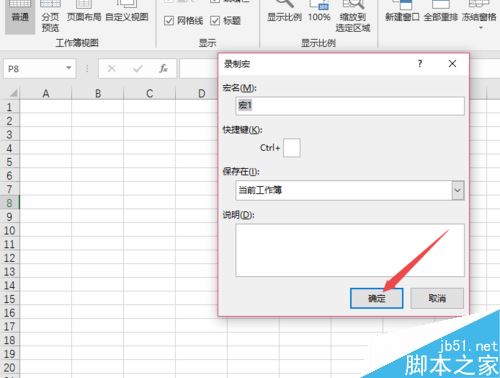Select row 8 header
Image resolution: width=500 pixels, height=378 pixels.
10,203
